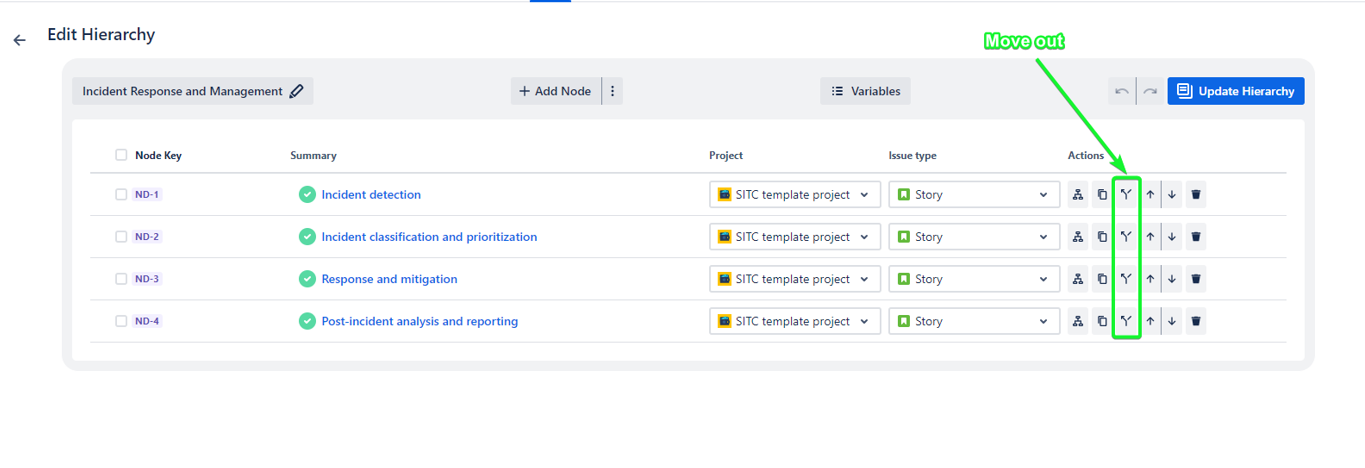
Task: Move the ND-1 node down
Action: 1172,195
